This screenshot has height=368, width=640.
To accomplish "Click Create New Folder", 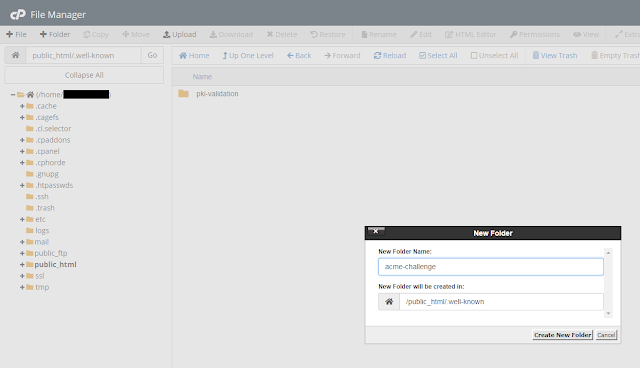I will pos(562,335).
